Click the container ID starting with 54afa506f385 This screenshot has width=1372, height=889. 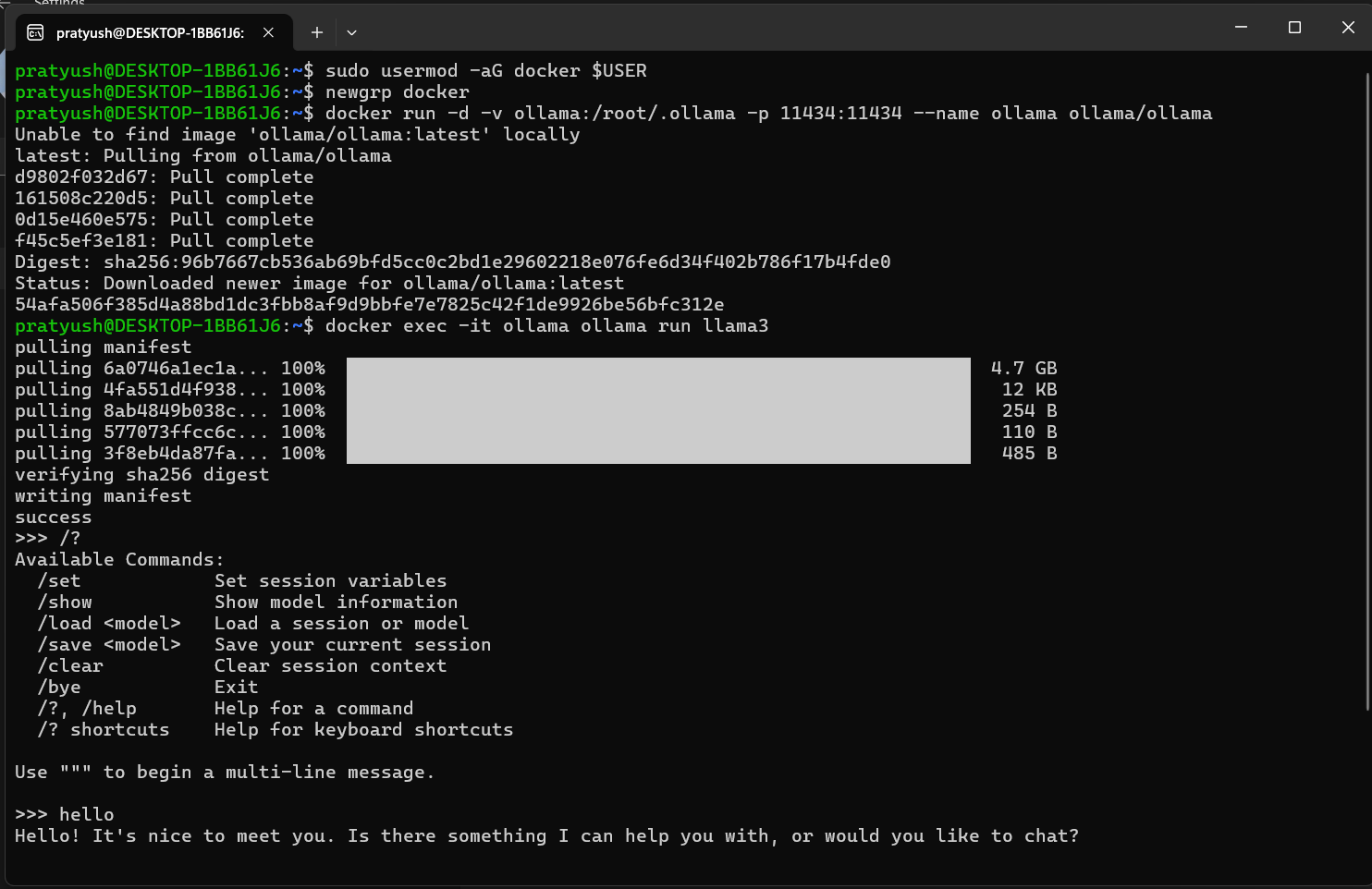(370, 305)
